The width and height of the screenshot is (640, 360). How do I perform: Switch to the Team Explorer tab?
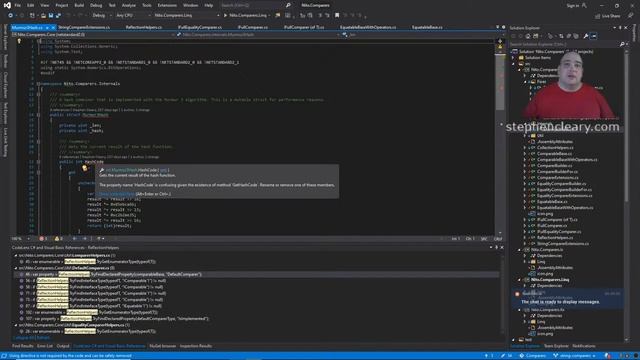click(x=556, y=346)
